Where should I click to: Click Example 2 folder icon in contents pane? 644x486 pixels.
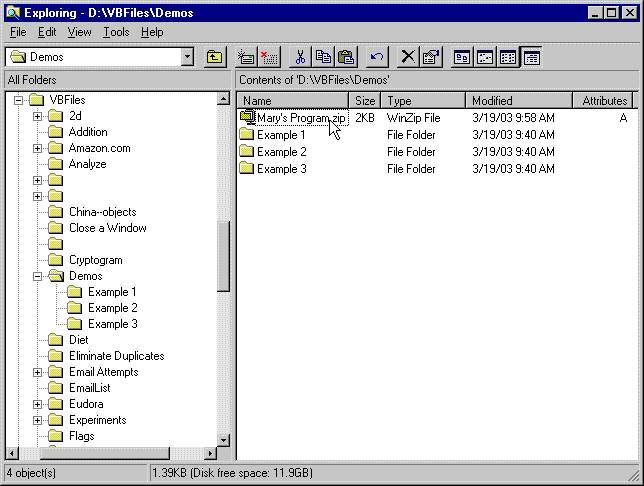247,151
